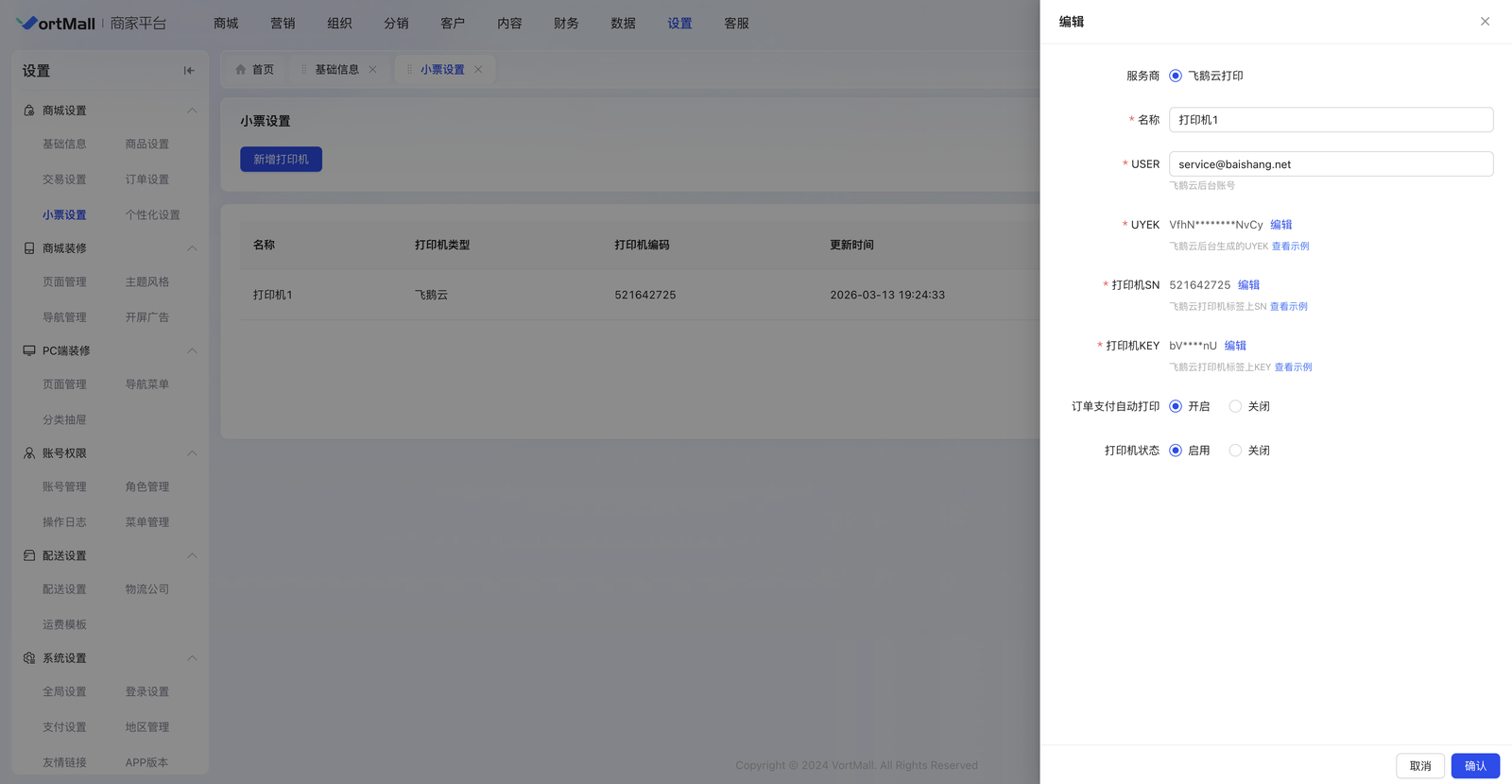The width and height of the screenshot is (1512, 784).
Task: Close the edit drawer with X icon
Action: (x=1485, y=22)
